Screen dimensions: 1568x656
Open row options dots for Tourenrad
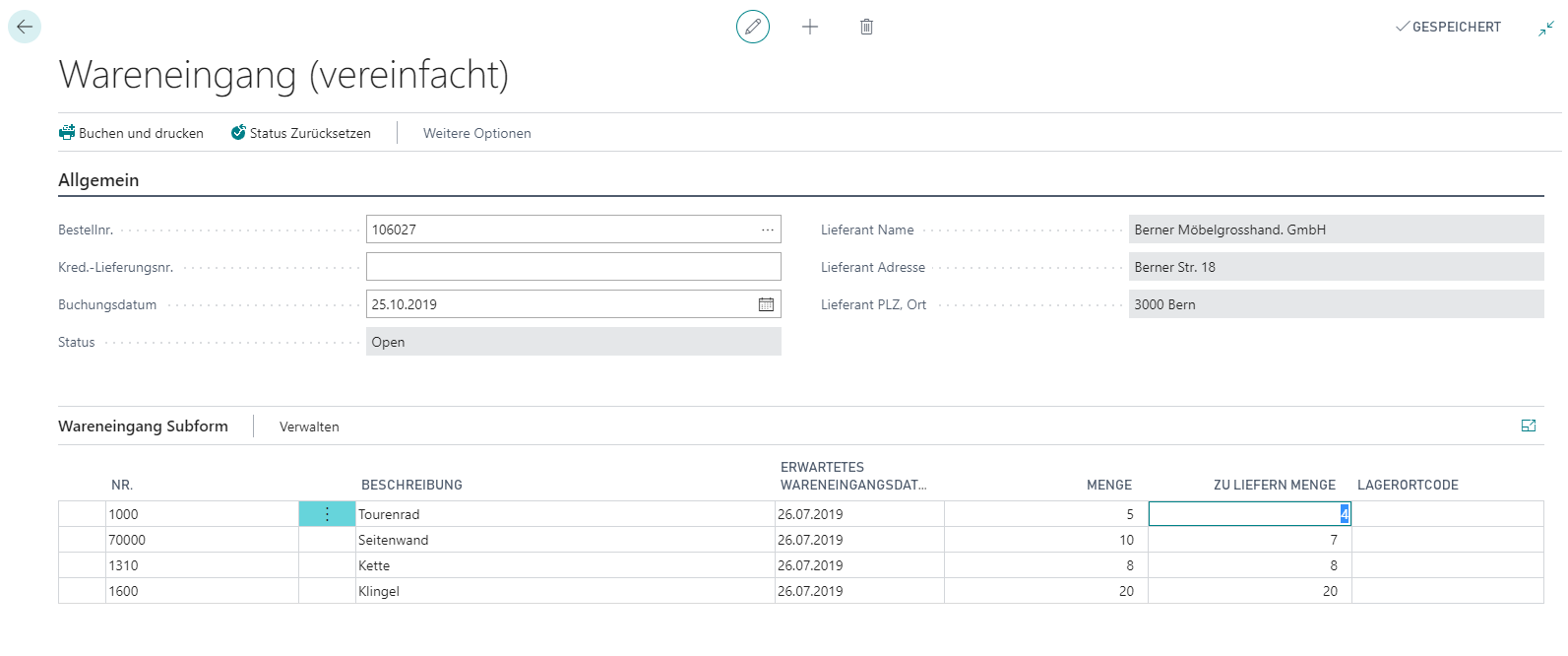coord(327,514)
